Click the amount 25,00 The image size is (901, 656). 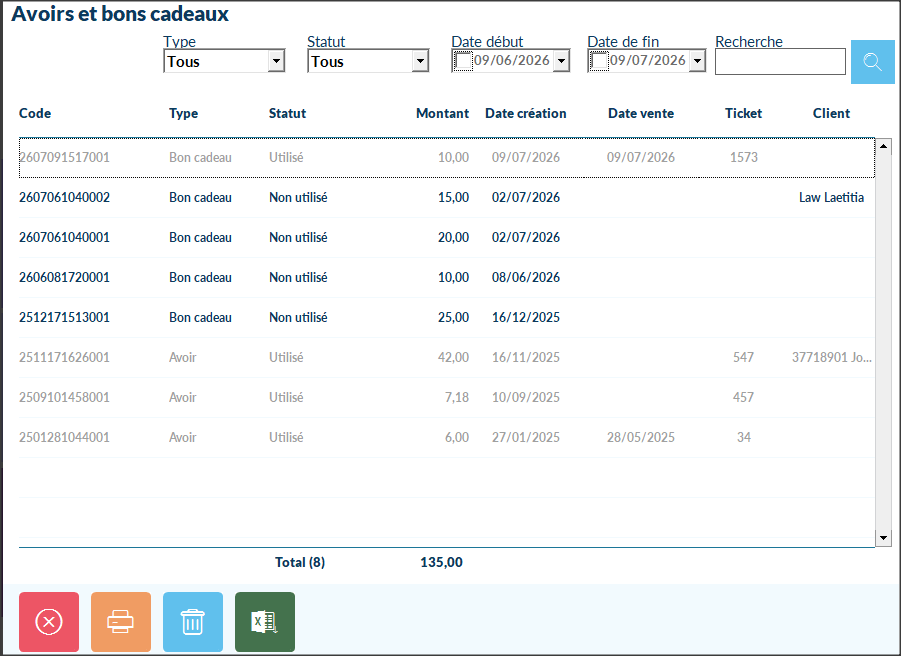tap(453, 317)
